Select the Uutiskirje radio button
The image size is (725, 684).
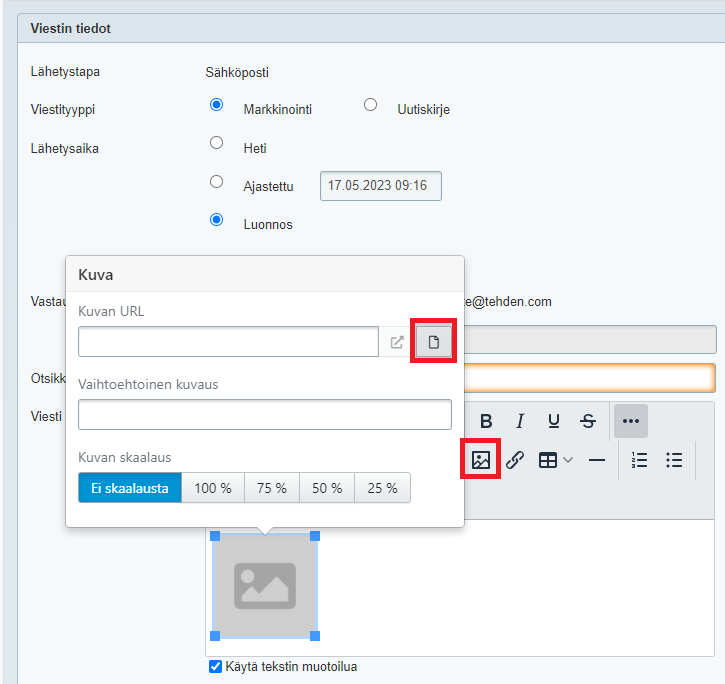[x=370, y=105]
